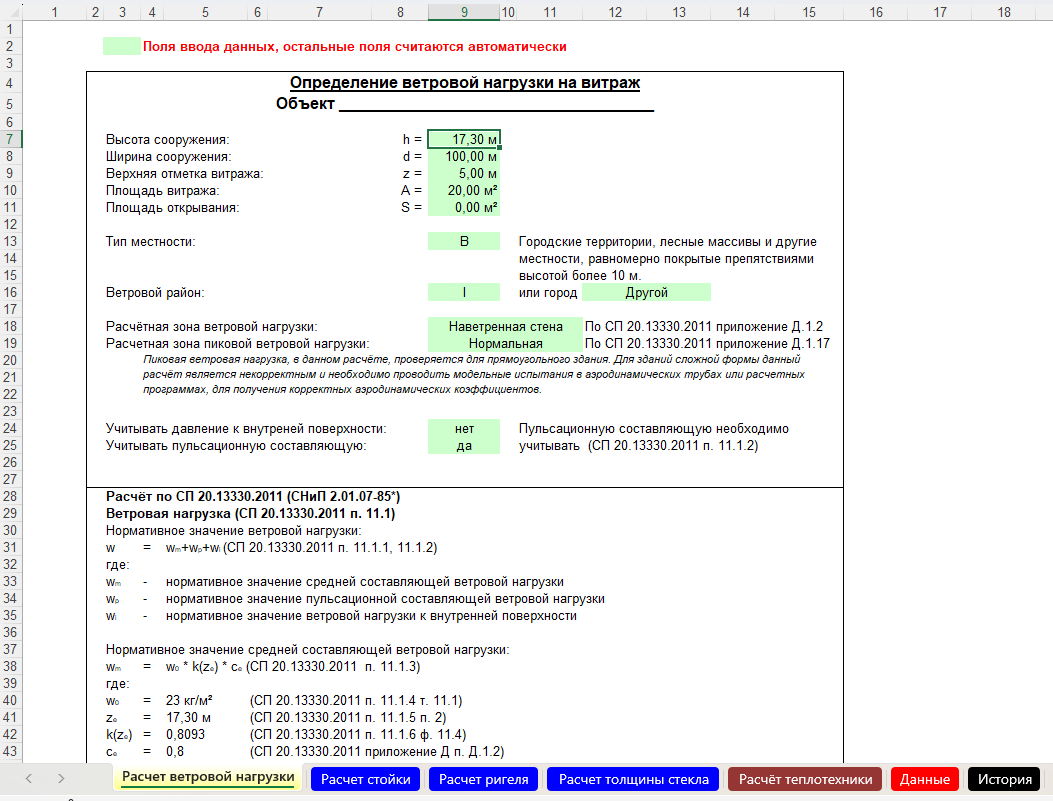Click the label Площадь витража:
This screenshot has width=1053, height=801.
pyautogui.click(x=162, y=191)
